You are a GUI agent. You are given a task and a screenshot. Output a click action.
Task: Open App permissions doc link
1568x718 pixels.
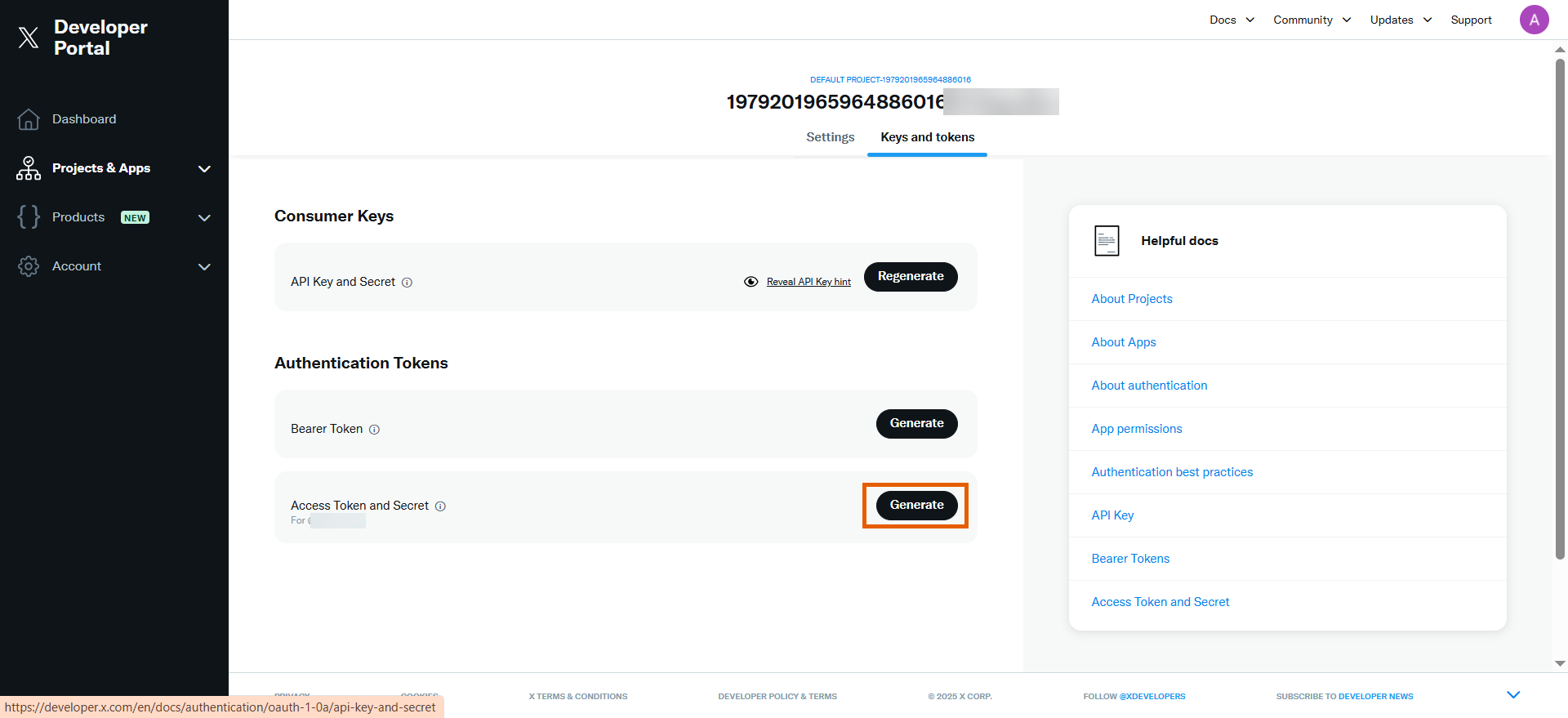[x=1137, y=429]
